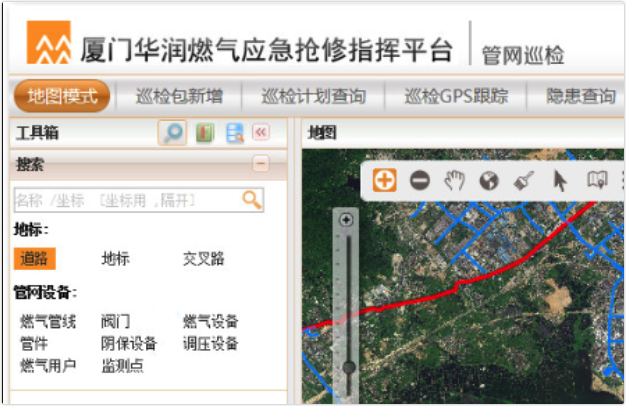
Task: Collapse toolbox panel with double-arrow icon
Action: coord(261,132)
